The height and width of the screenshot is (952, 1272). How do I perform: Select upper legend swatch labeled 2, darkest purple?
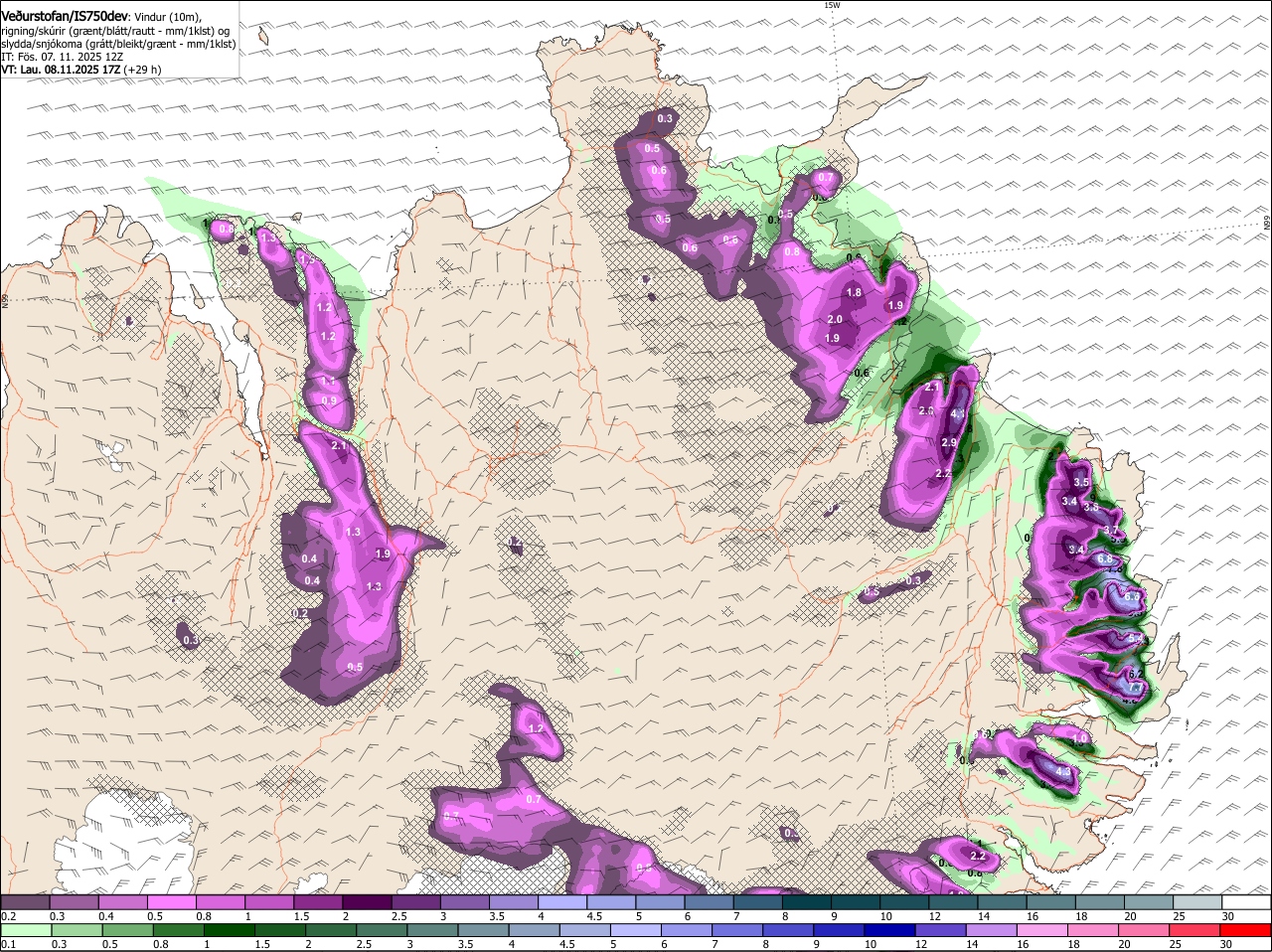click(367, 901)
